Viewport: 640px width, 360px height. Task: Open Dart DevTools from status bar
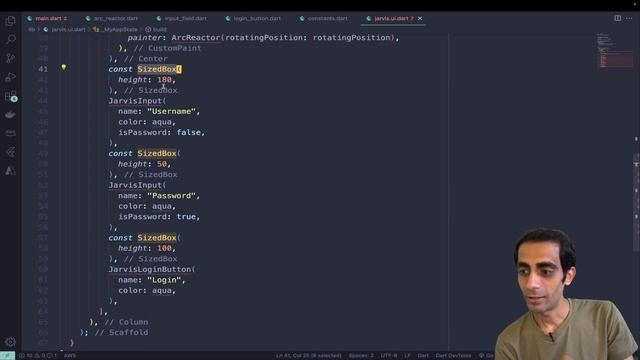pos(453,356)
